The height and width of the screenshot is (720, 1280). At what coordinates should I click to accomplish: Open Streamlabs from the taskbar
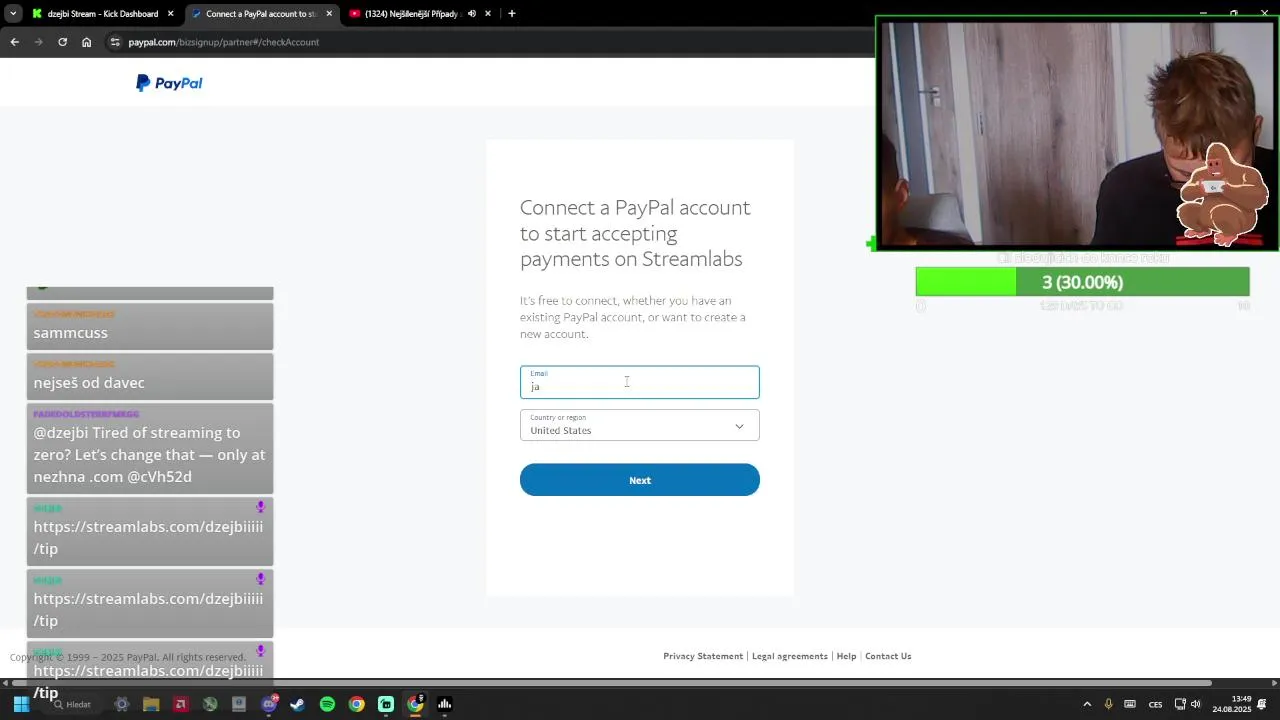point(386,704)
